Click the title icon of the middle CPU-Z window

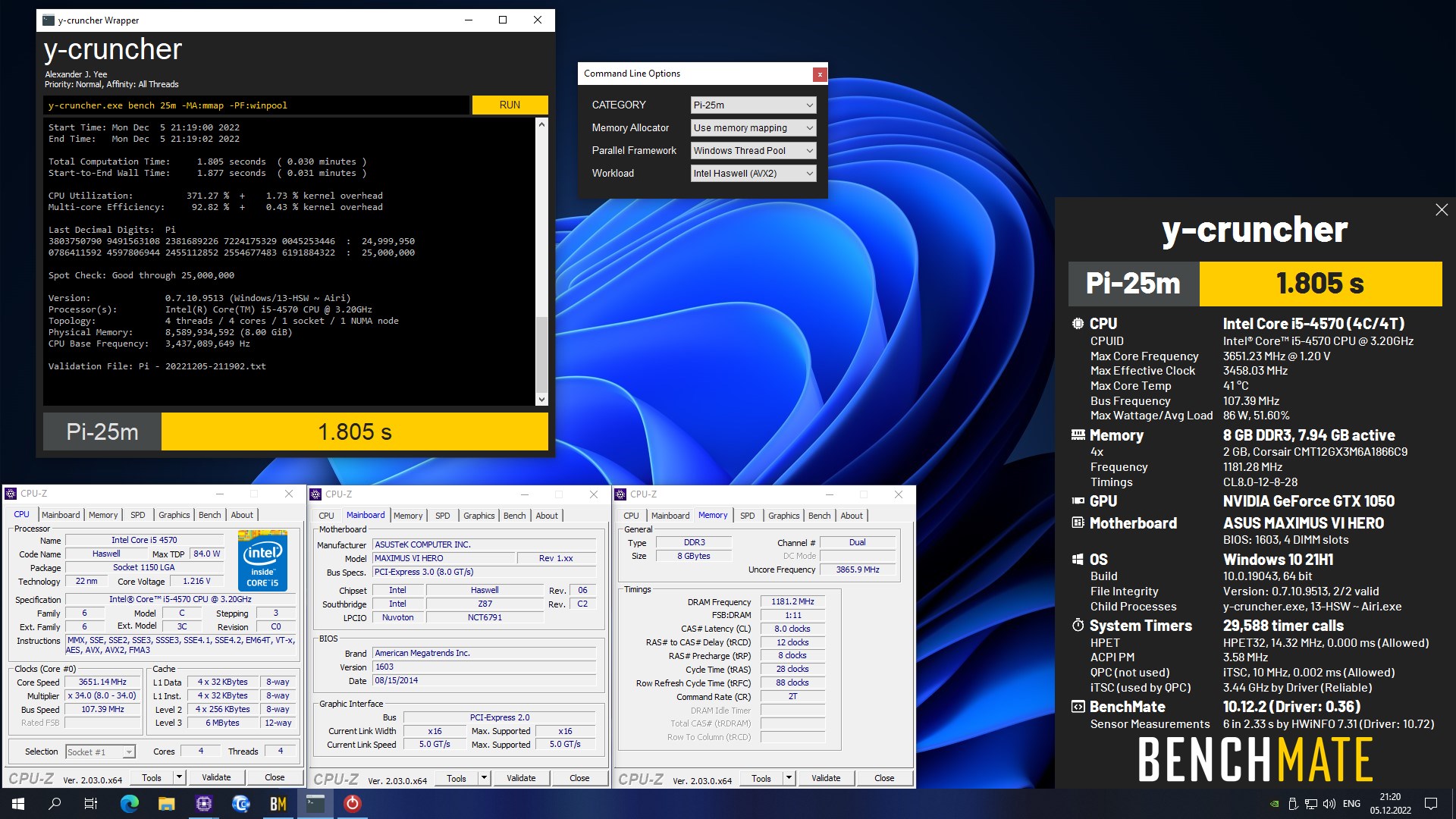click(x=315, y=494)
